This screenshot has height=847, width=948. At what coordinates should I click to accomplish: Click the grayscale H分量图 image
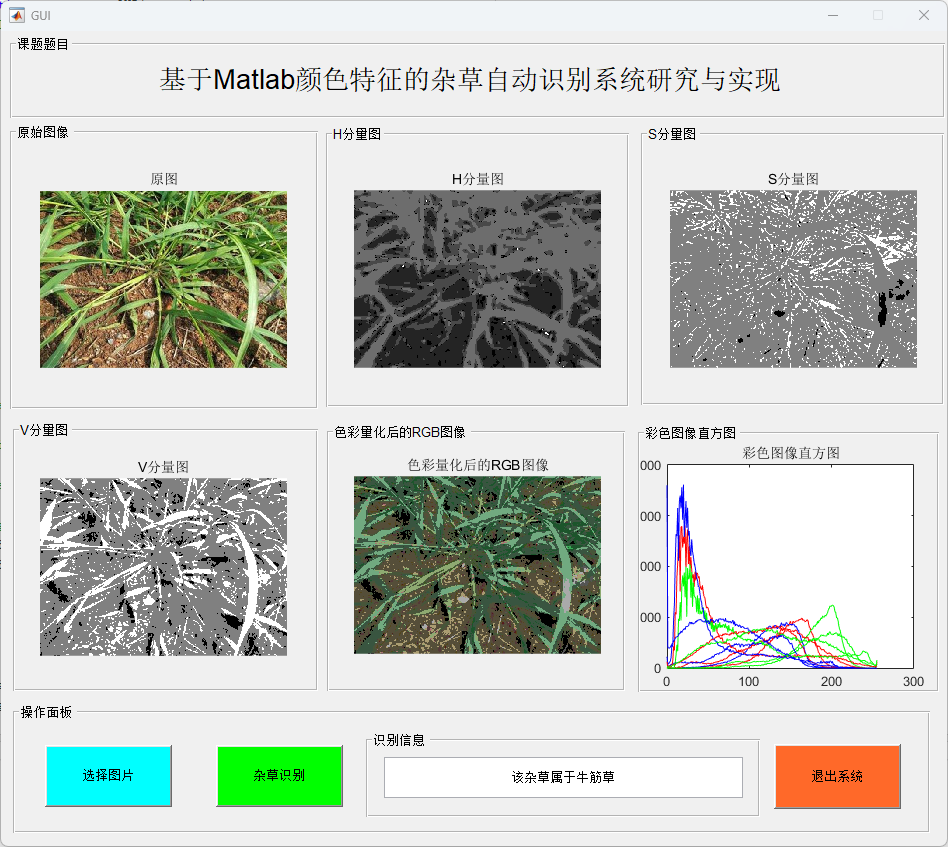(x=477, y=280)
